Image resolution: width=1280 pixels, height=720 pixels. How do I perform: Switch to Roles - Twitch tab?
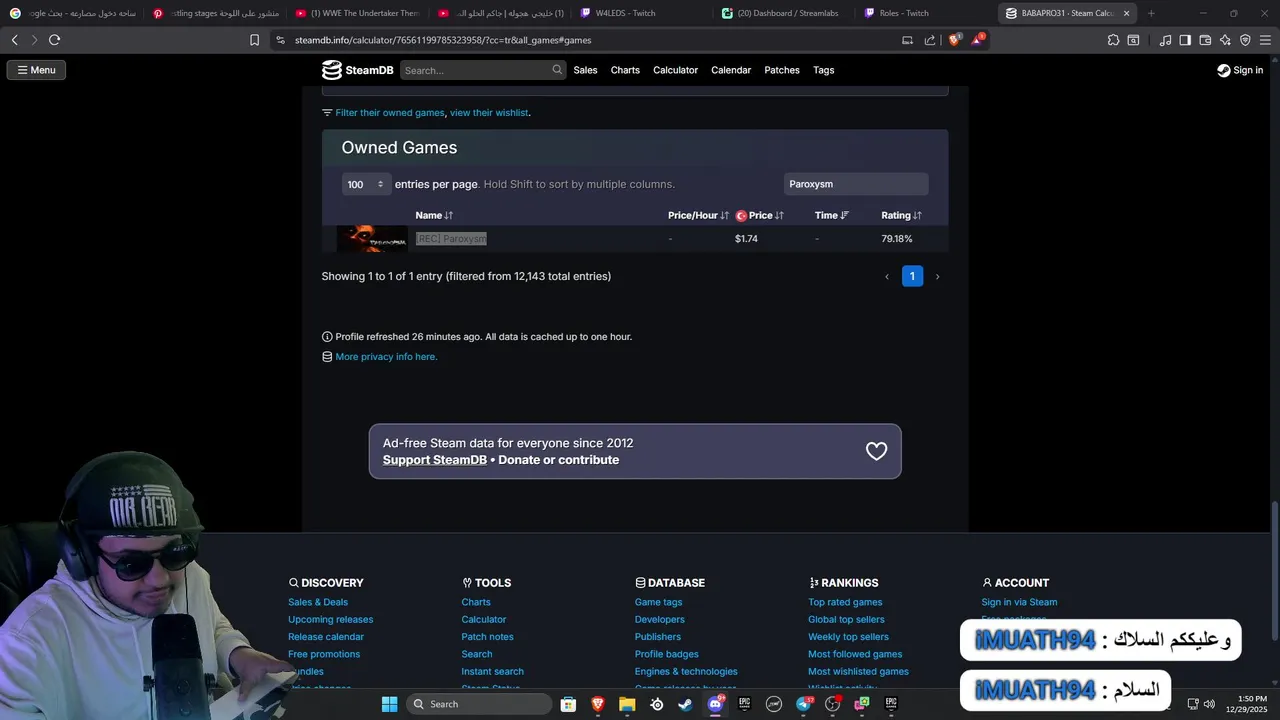pyautogui.click(x=924, y=13)
